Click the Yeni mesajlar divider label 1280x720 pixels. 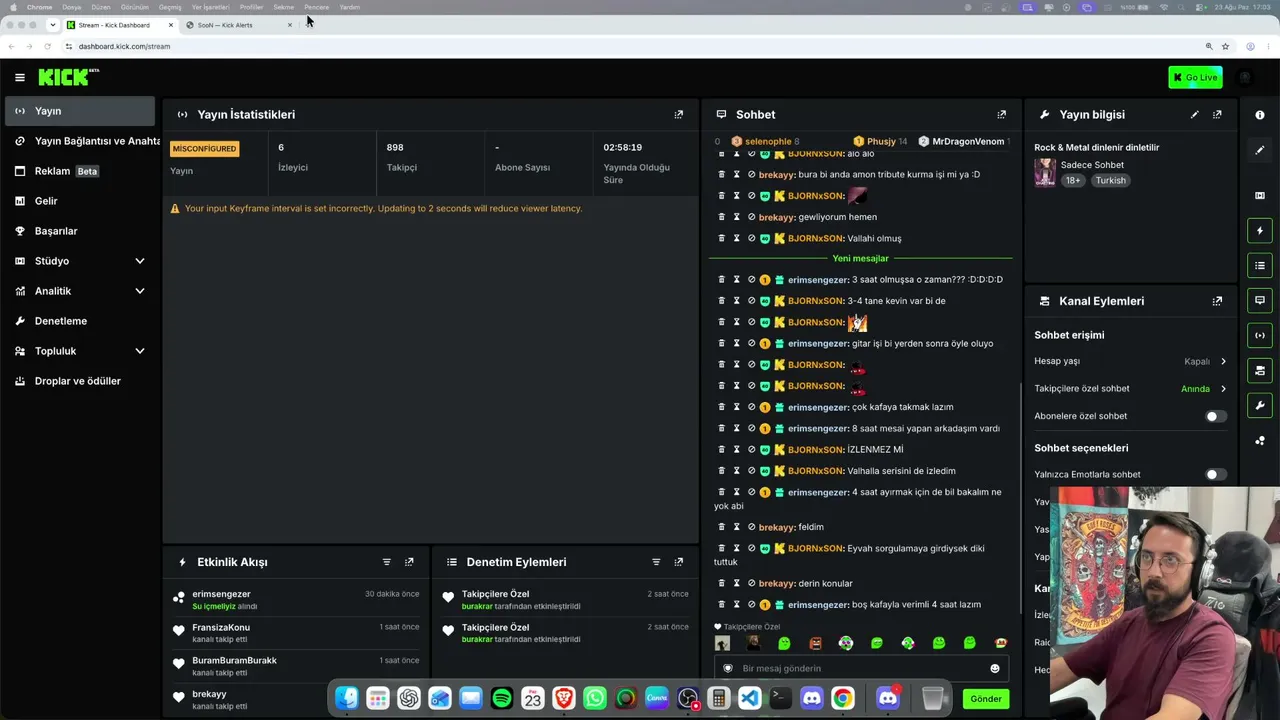click(x=860, y=258)
